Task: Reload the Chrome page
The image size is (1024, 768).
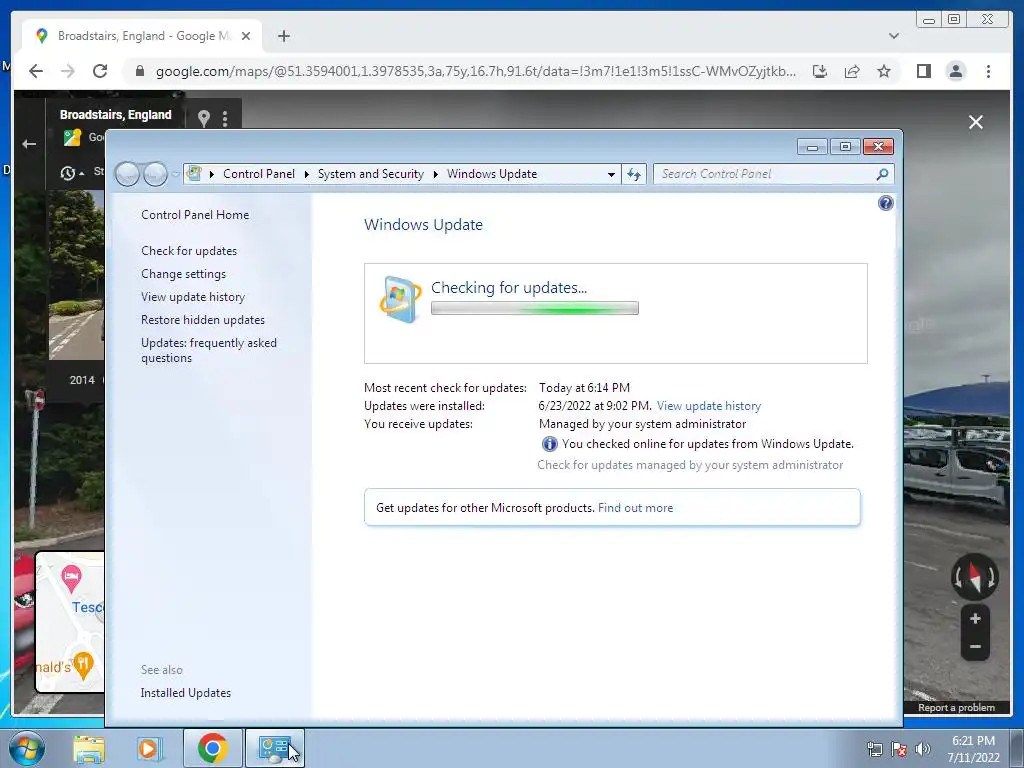Action: coord(100,71)
